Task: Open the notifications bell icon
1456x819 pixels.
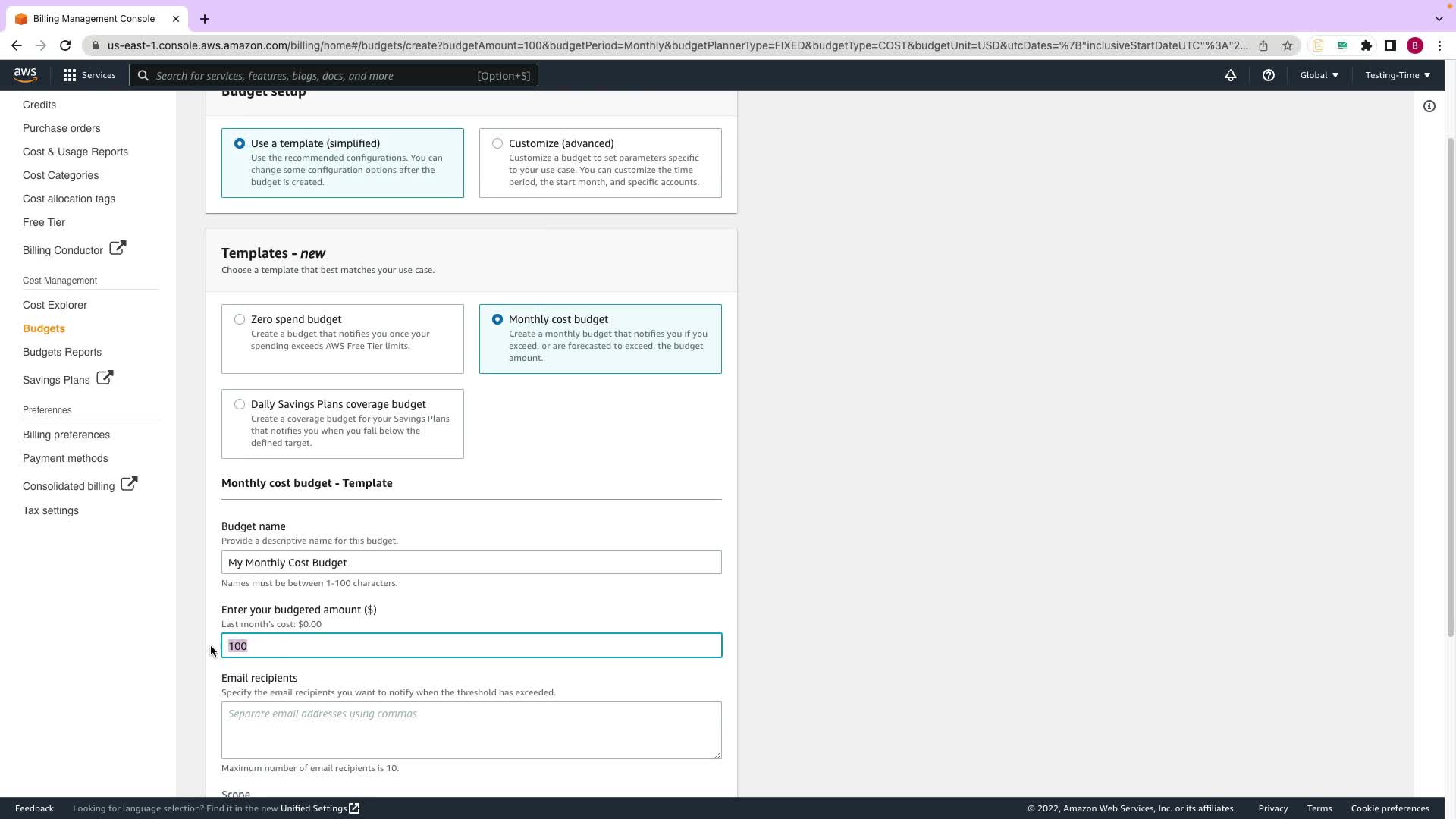Action: pyautogui.click(x=1230, y=75)
